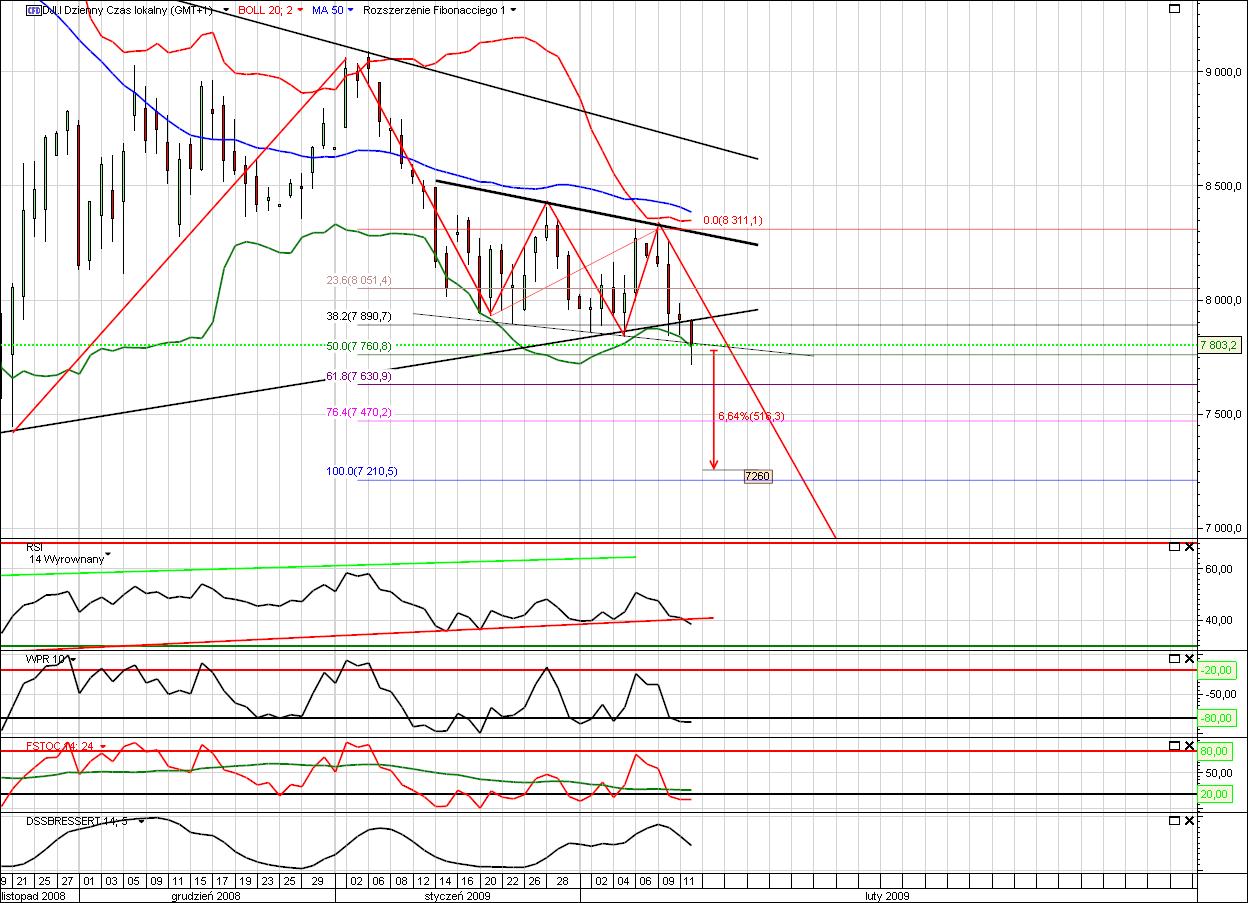The image size is (1248, 903).
Task: Open the WPR 10 indicator dropdown
Action: point(73,660)
